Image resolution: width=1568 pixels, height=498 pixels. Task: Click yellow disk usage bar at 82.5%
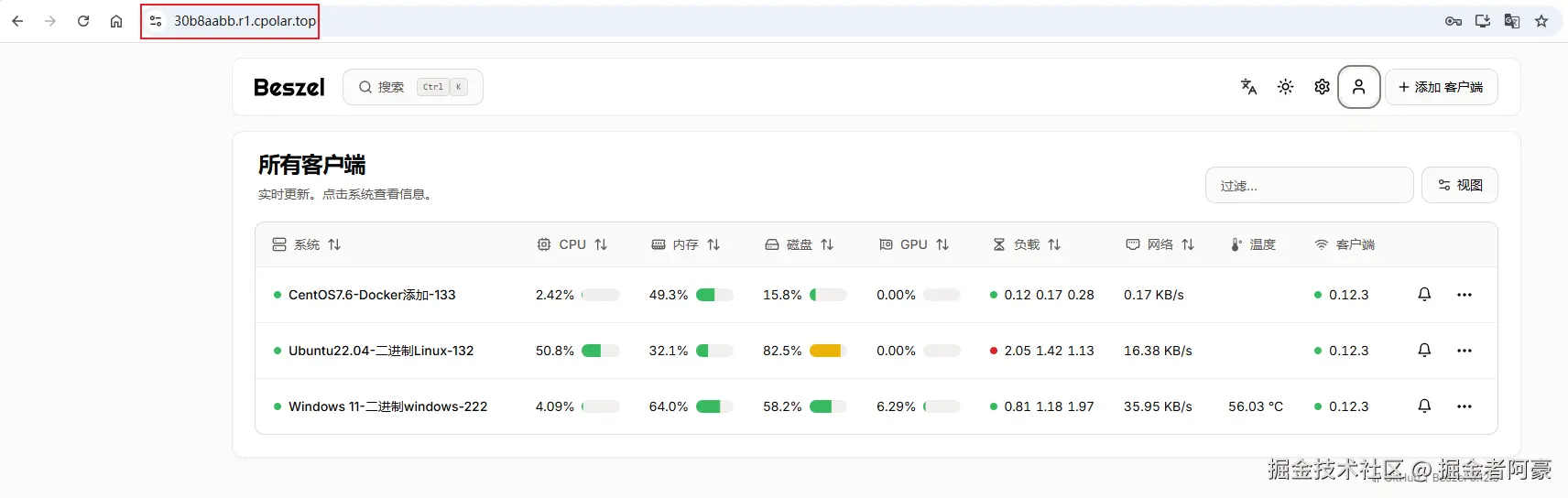click(828, 351)
